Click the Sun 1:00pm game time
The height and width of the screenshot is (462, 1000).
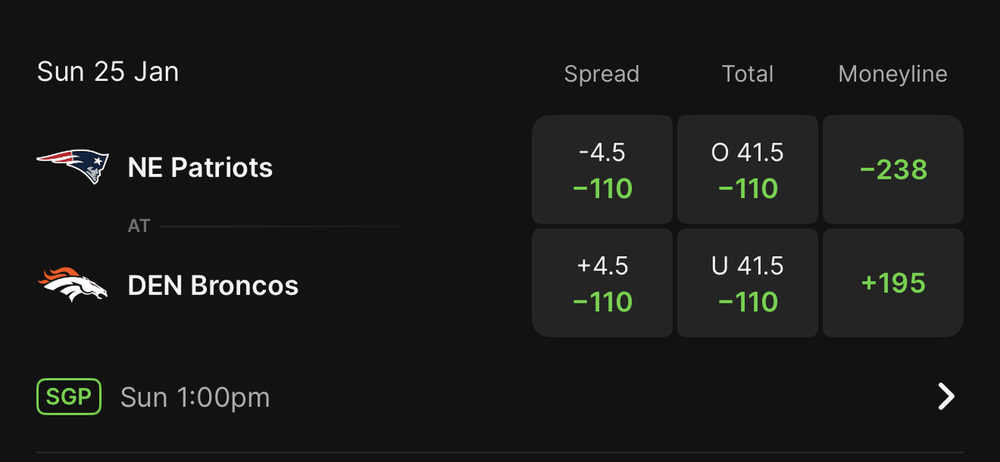195,397
